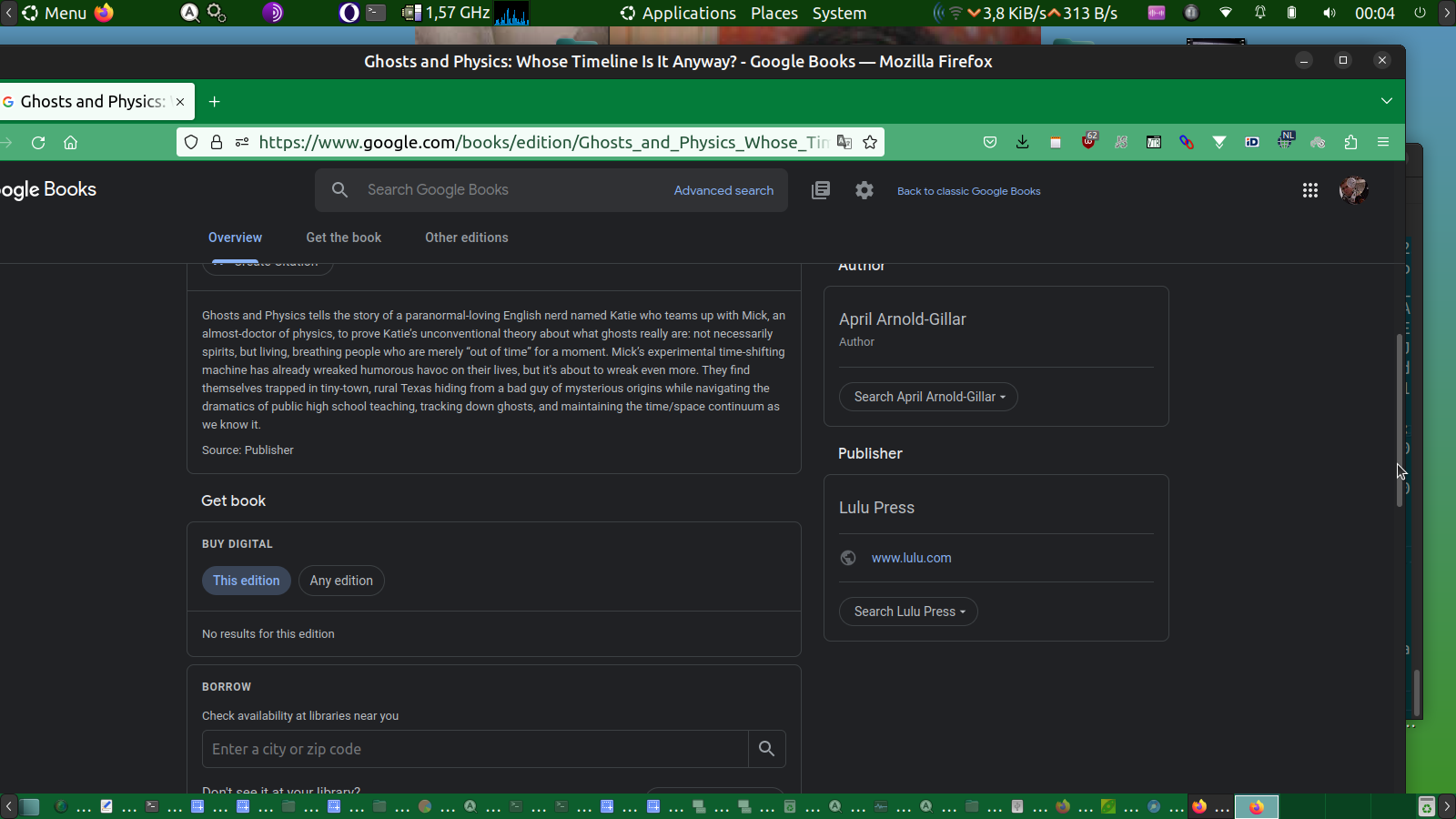
Task: Focus the city or zip code field
Action: pos(475,749)
